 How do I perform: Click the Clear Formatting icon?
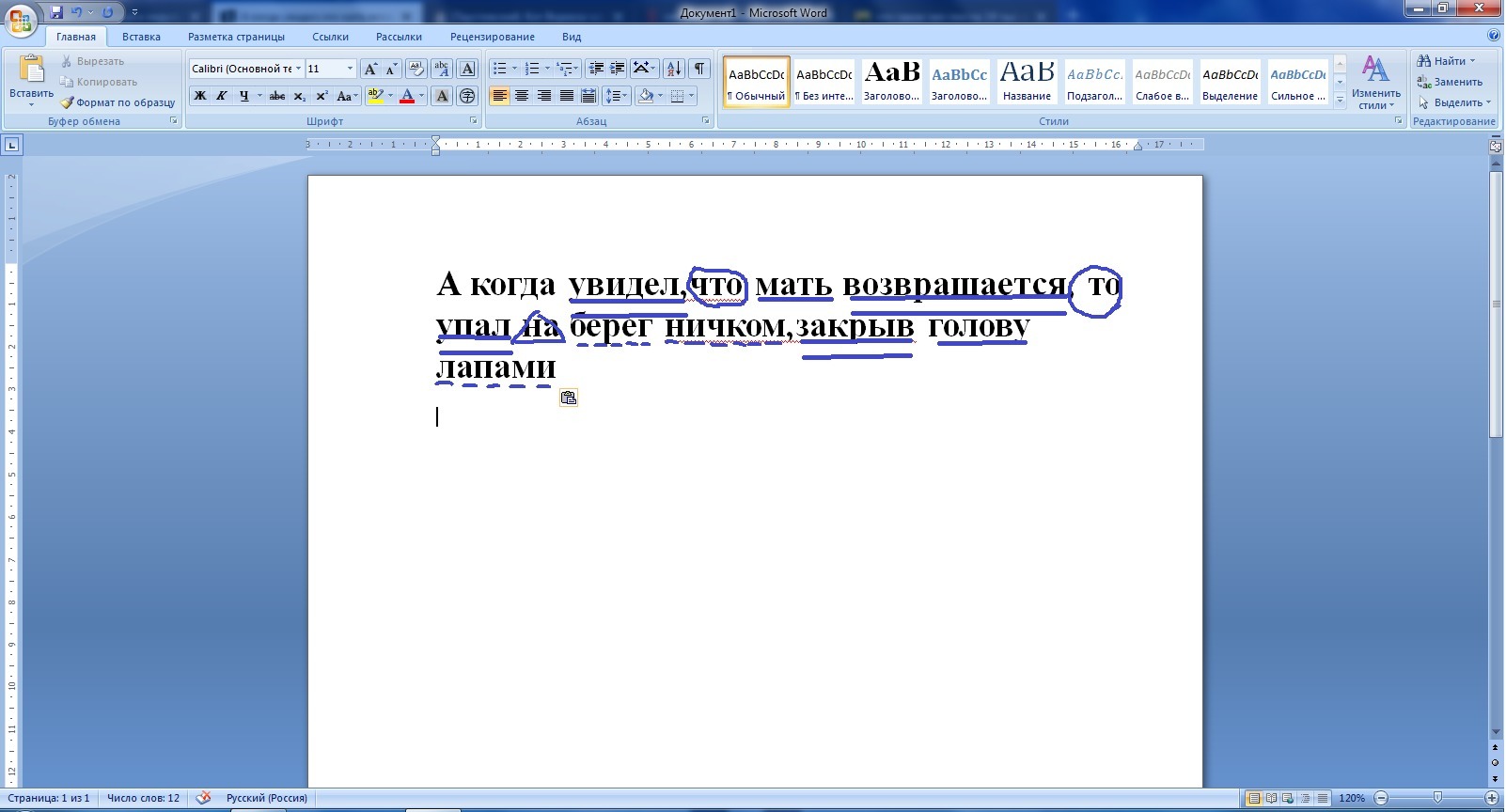pyautogui.click(x=416, y=69)
